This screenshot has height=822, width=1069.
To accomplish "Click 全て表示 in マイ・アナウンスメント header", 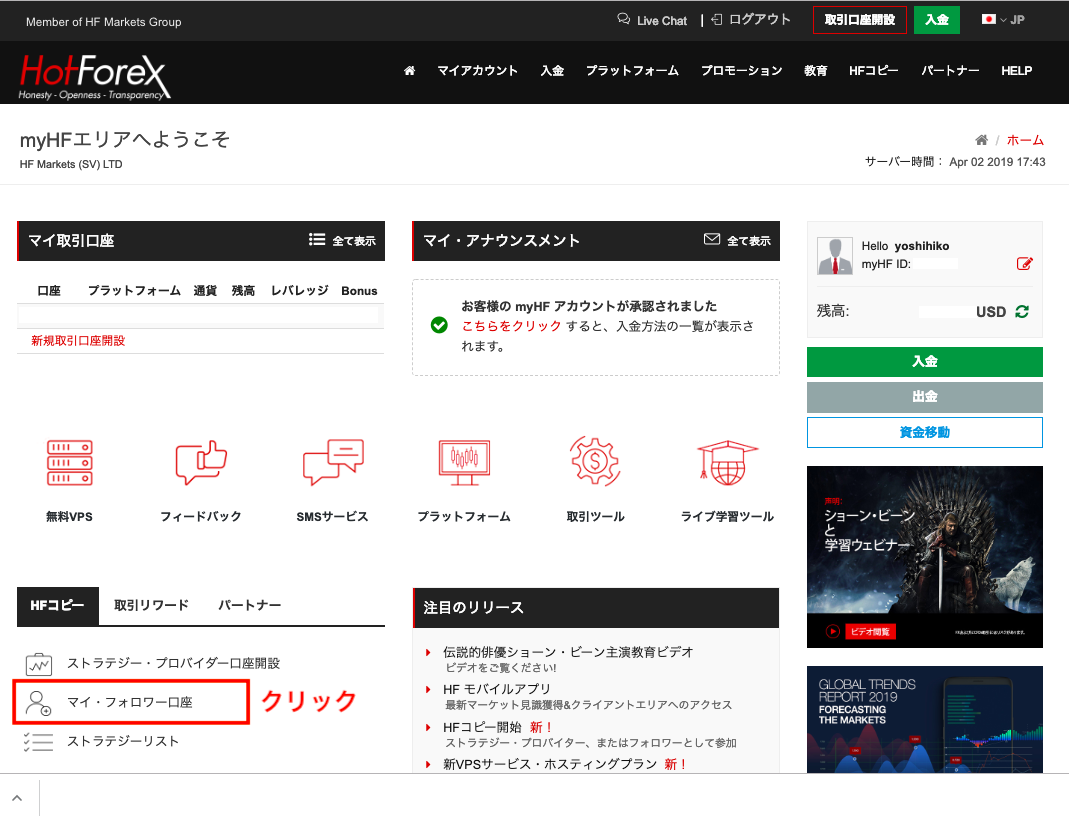I will point(749,241).
